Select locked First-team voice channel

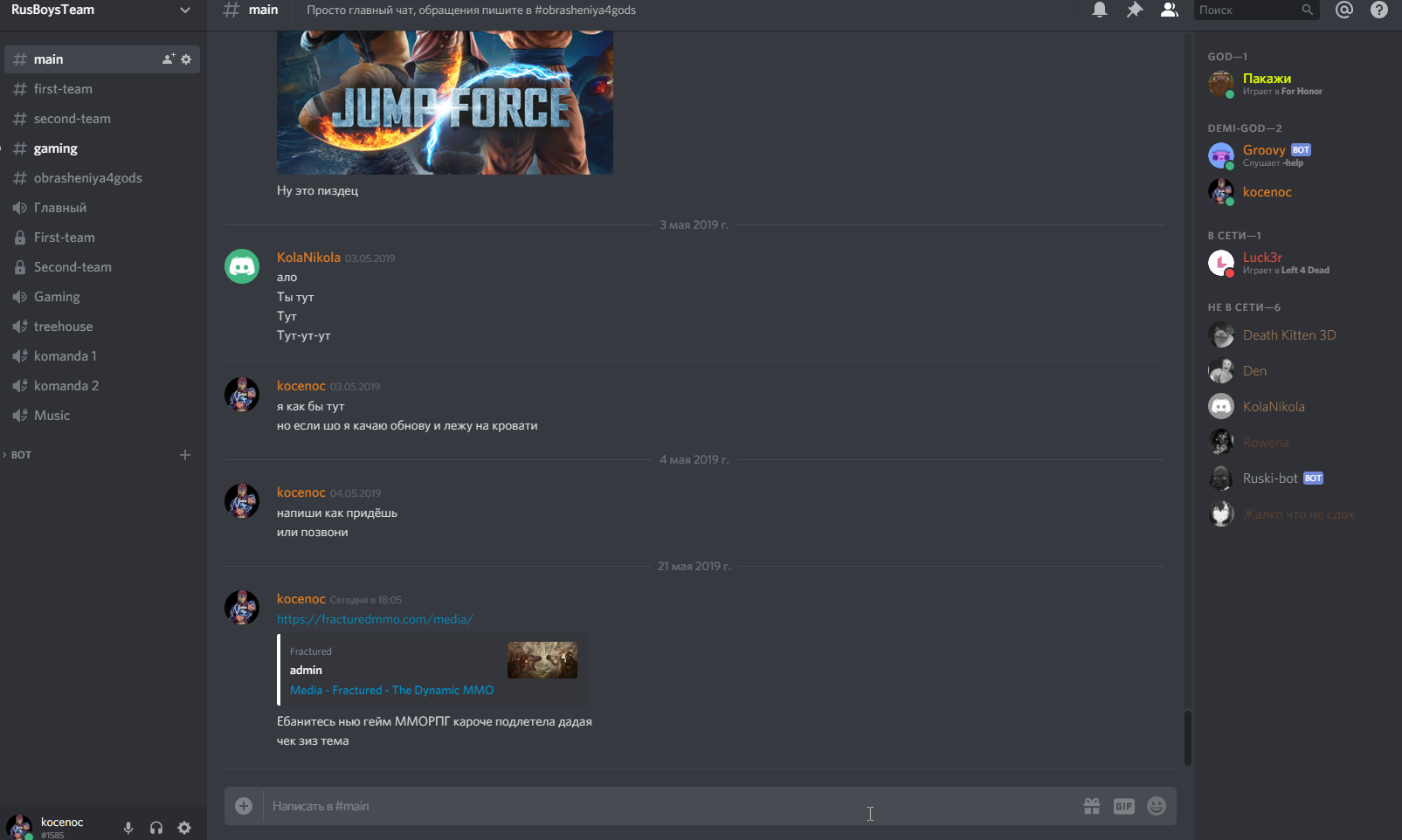[x=102, y=238]
